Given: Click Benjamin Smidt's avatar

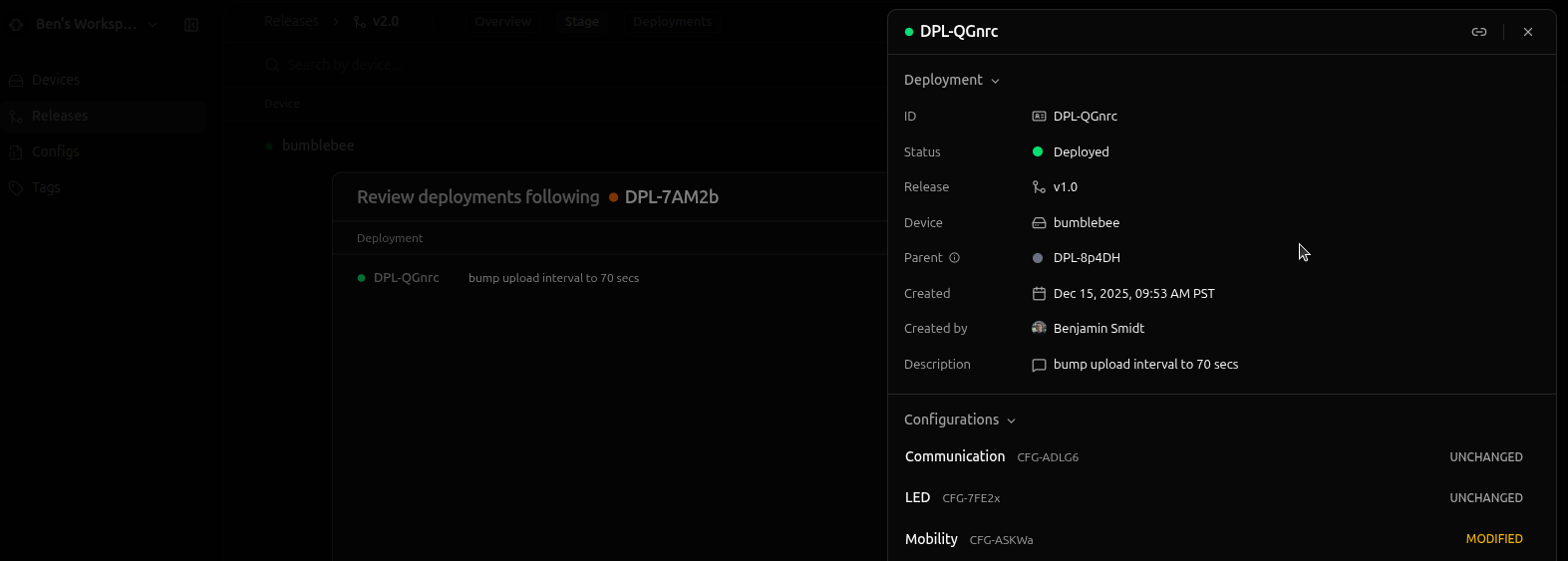Looking at the screenshot, I should (x=1039, y=328).
